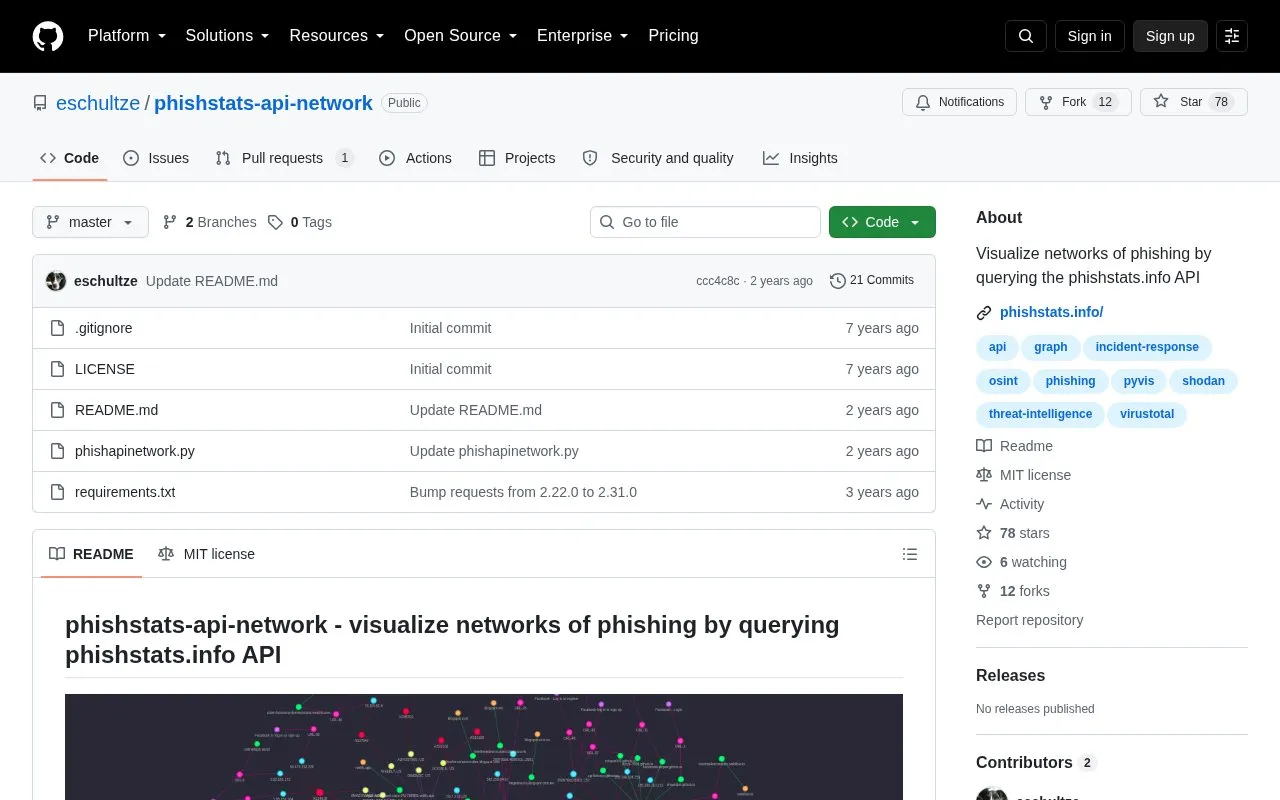
Task: Open the network graph image in README
Action: (484, 747)
